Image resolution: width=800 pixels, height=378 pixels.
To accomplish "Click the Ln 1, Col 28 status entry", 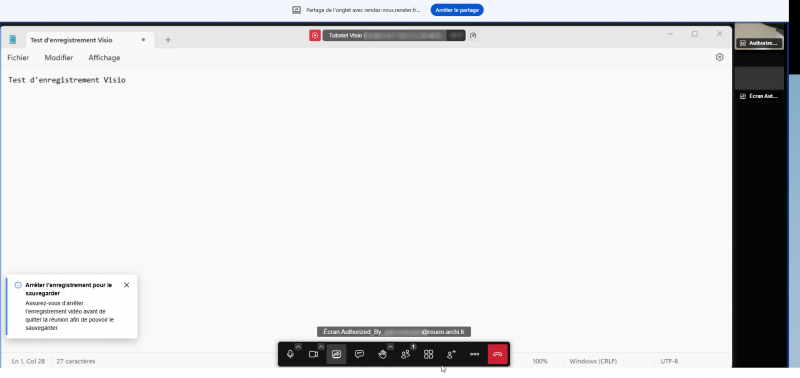I will (x=28, y=361).
